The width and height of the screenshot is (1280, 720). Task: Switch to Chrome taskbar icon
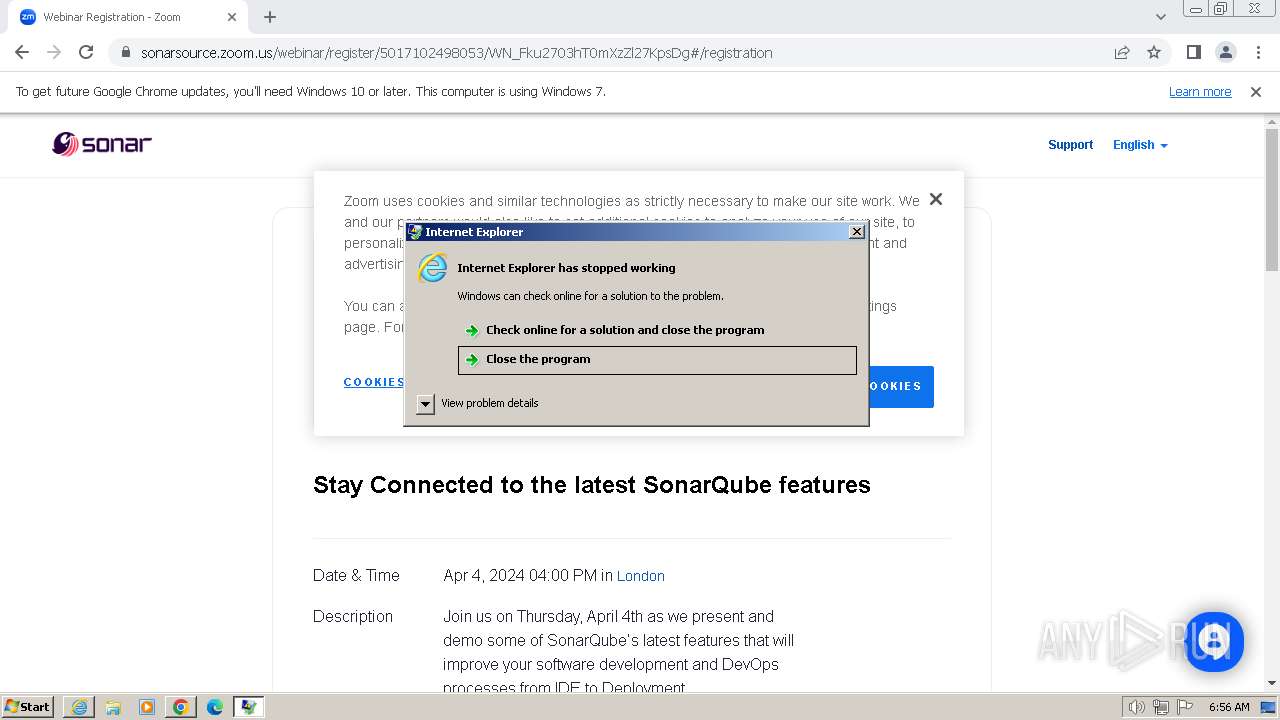[x=181, y=707]
